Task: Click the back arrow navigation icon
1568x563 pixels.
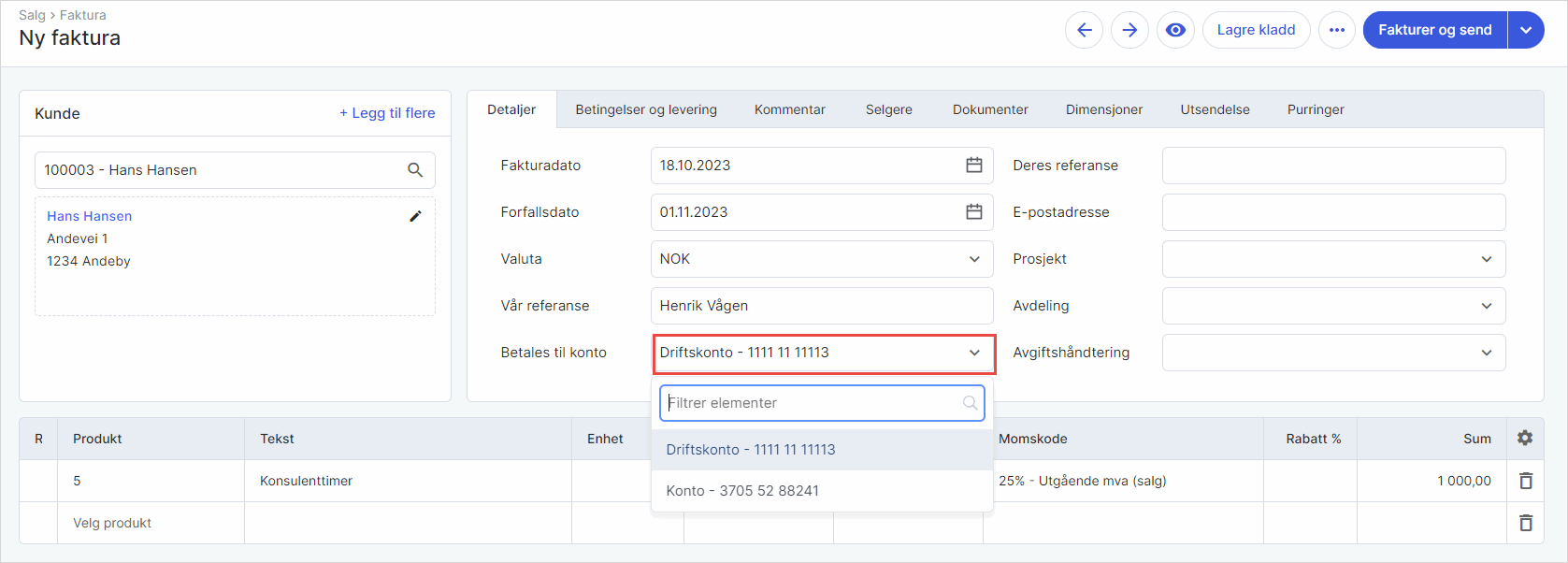Action: (1084, 30)
